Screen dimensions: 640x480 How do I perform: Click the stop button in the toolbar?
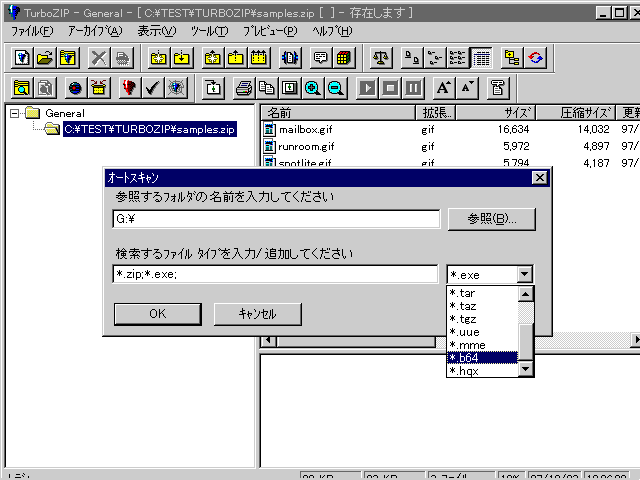(390, 88)
